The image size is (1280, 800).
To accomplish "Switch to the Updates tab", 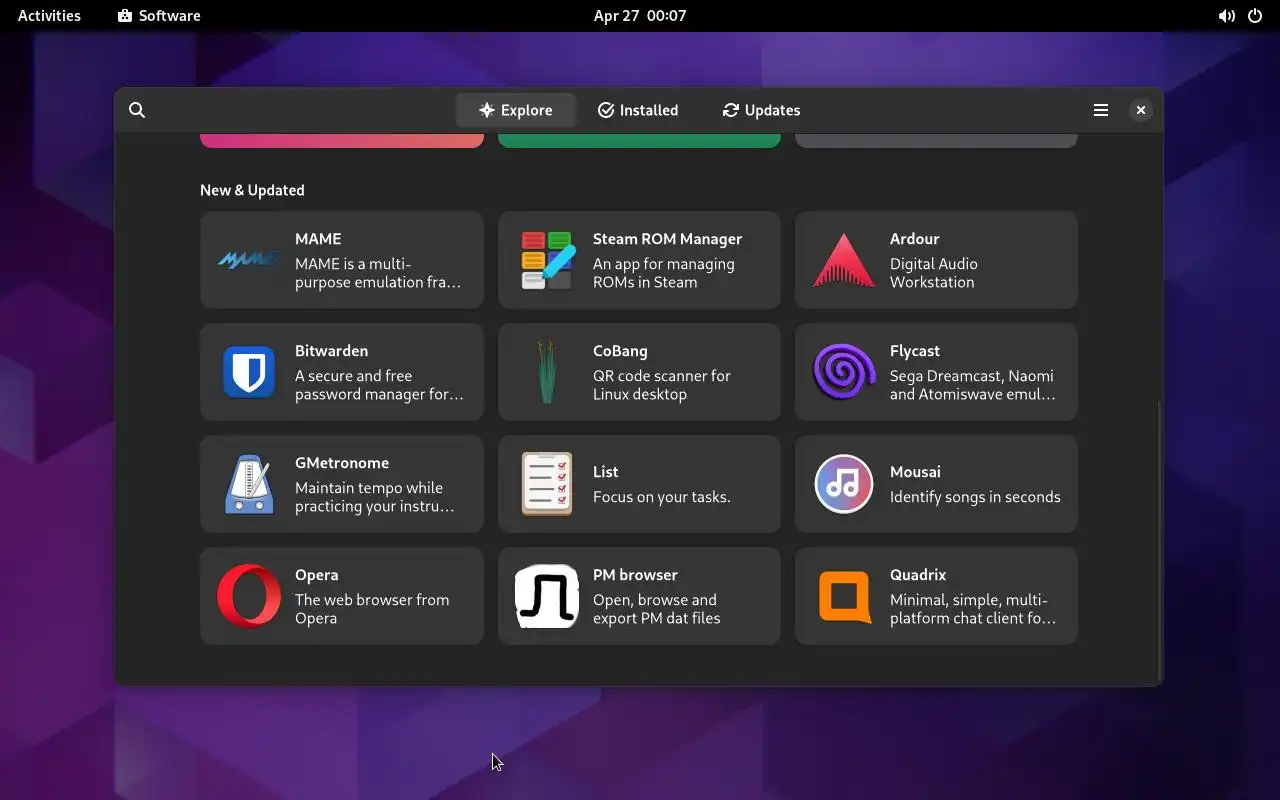I will pyautogui.click(x=761, y=110).
